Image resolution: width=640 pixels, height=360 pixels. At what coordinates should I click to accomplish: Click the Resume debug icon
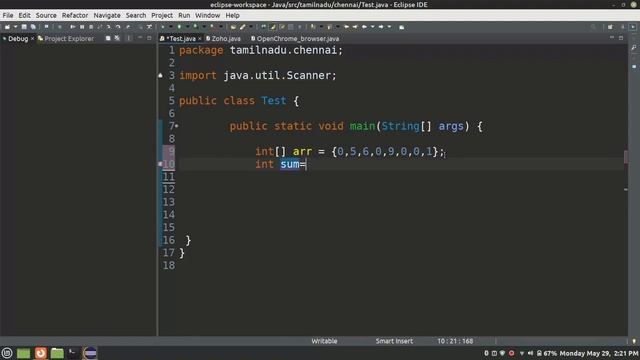(x=73, y=27)
